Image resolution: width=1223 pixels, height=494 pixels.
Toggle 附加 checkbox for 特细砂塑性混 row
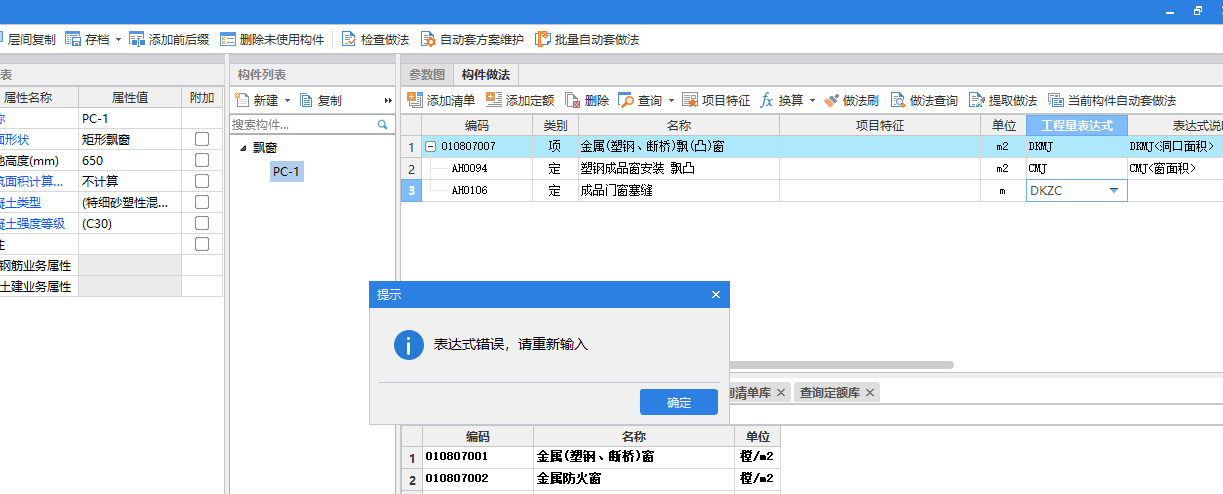[x=202, y=202]
